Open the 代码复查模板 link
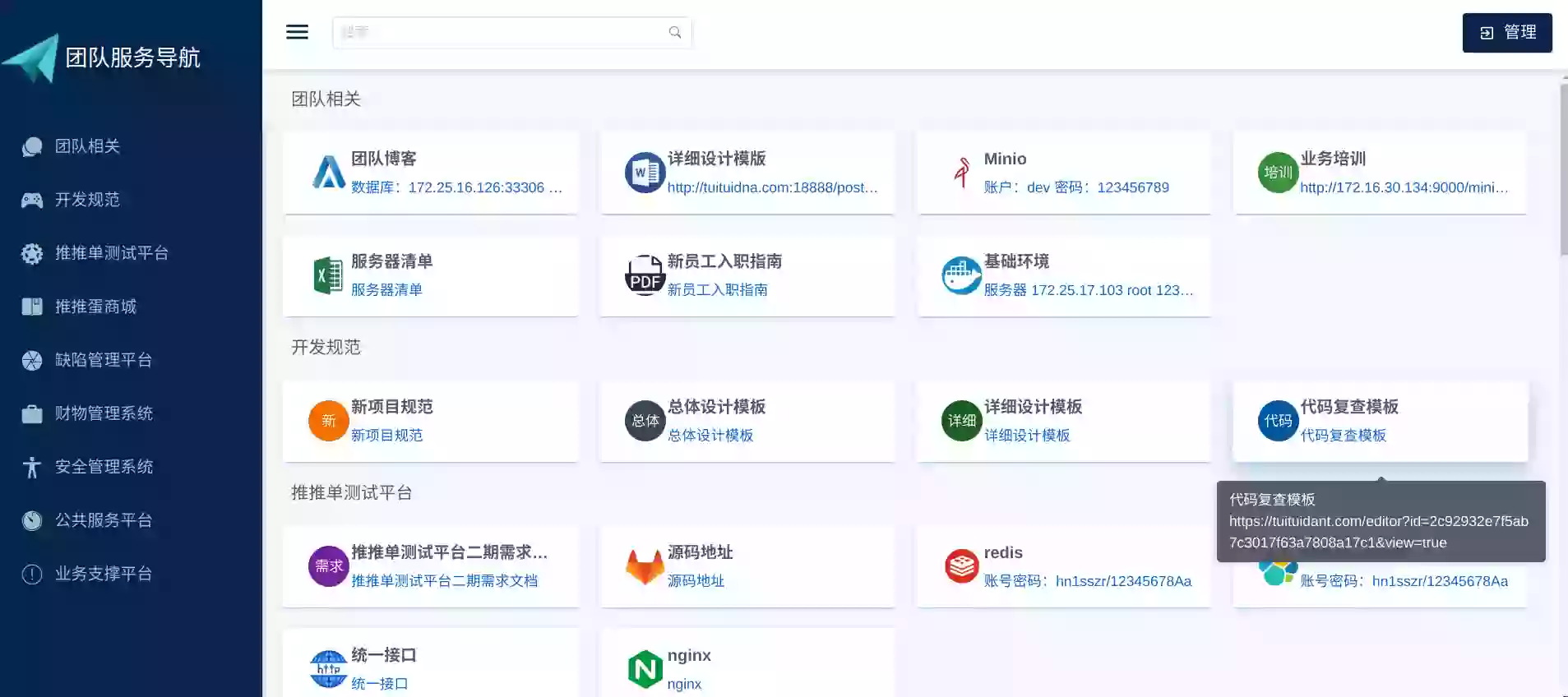 [1343, 435]
